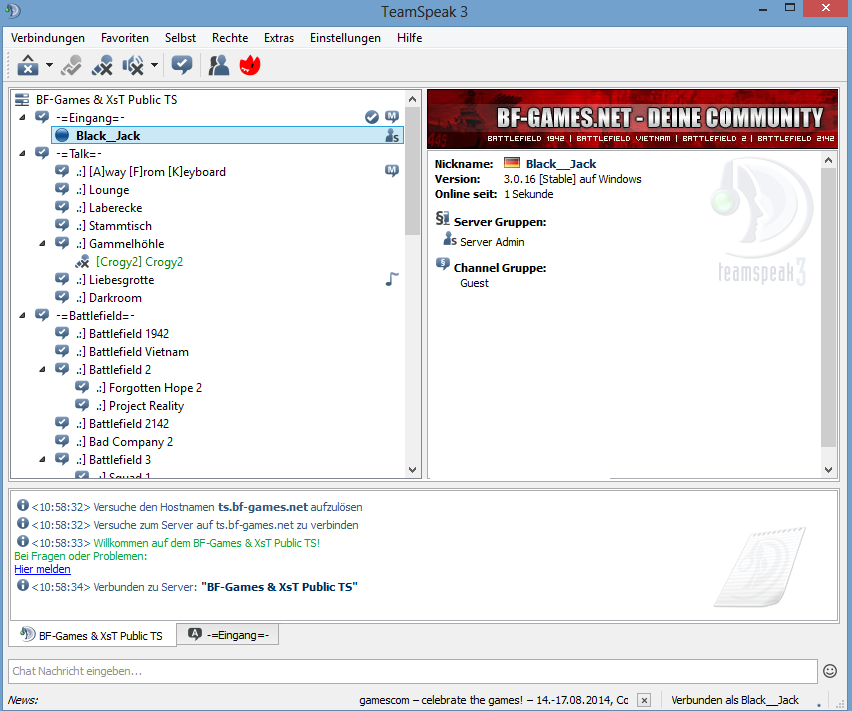
Task: Click the info panel scrollbar down arrow
Action: 829,470
